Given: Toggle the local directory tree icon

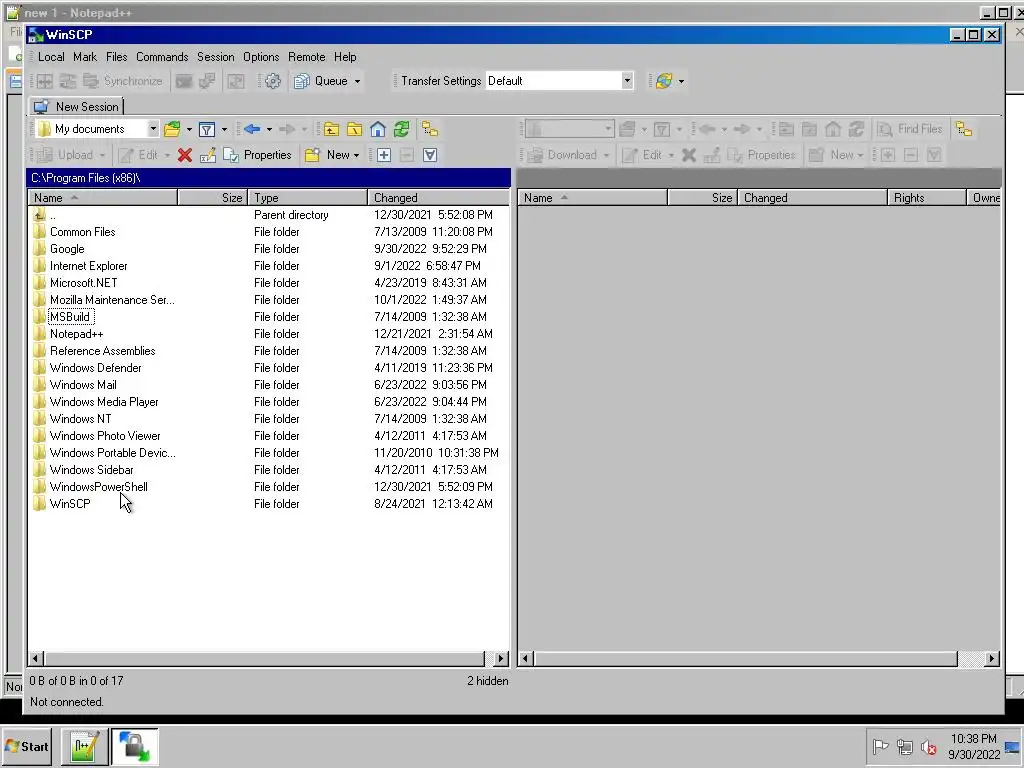Looking at the screenshot, I should tap(430, 129).
